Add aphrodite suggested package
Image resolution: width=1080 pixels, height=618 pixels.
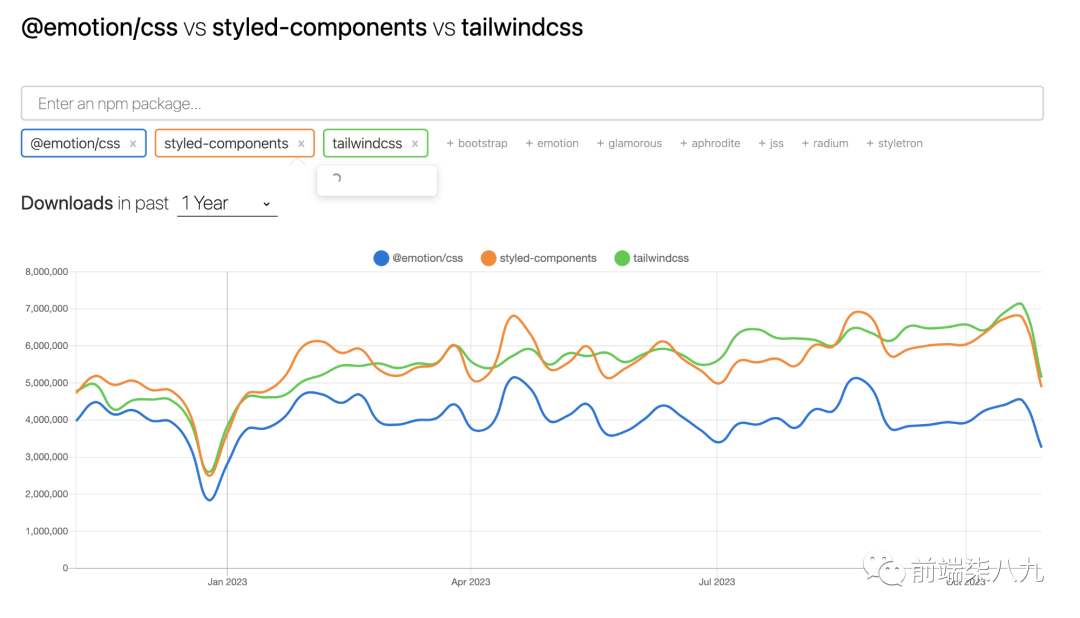(709, 143)
